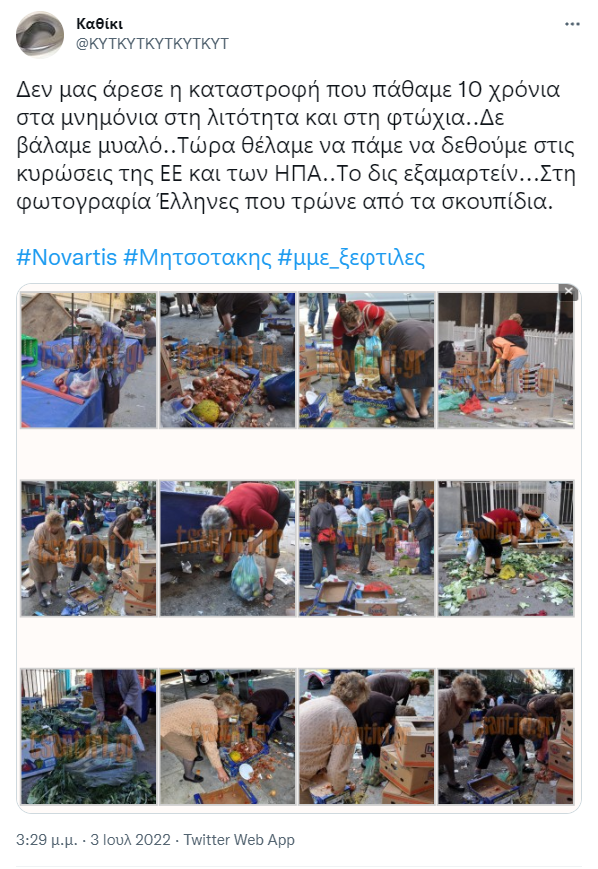Viewport: 598px width, 869px height.
Task: Open bottom-right photo of women near stacked boxes
Action: 505,737
